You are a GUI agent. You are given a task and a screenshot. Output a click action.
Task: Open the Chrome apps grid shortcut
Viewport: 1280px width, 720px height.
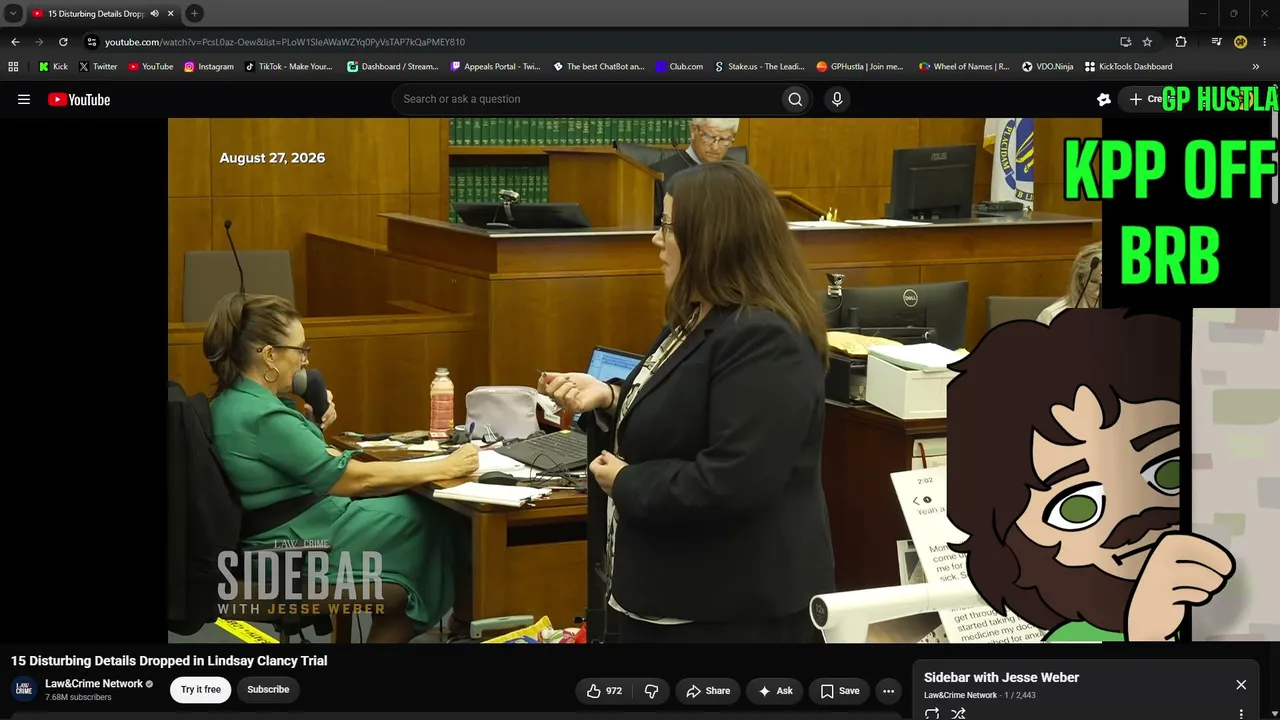pyautogui.click(x=13, y=67)
